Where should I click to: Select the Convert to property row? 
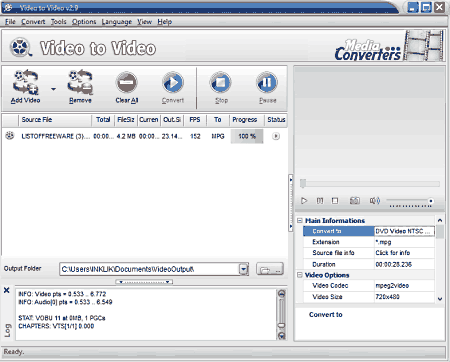coord(369,231)
